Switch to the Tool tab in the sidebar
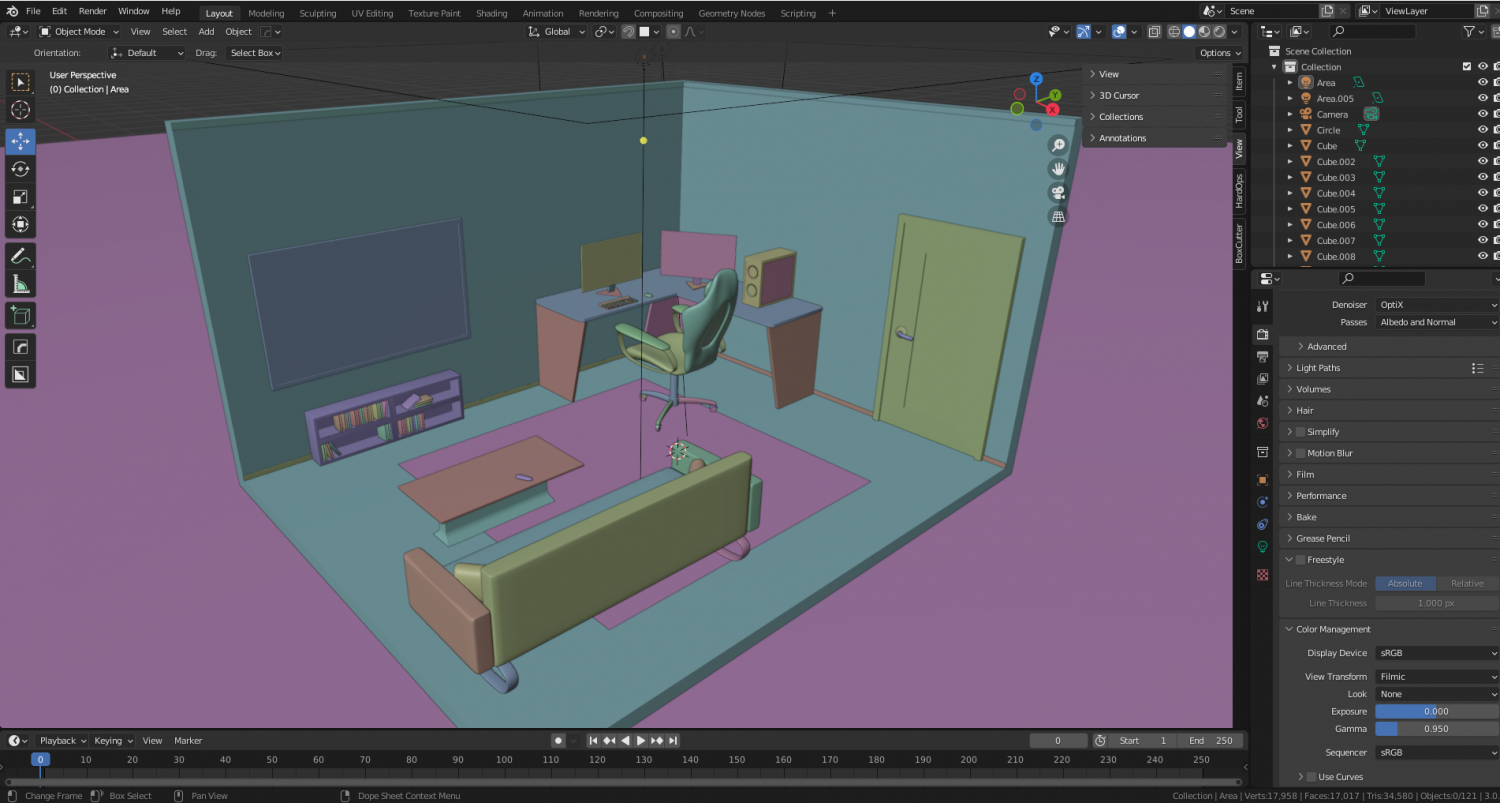 [1239, 115]
